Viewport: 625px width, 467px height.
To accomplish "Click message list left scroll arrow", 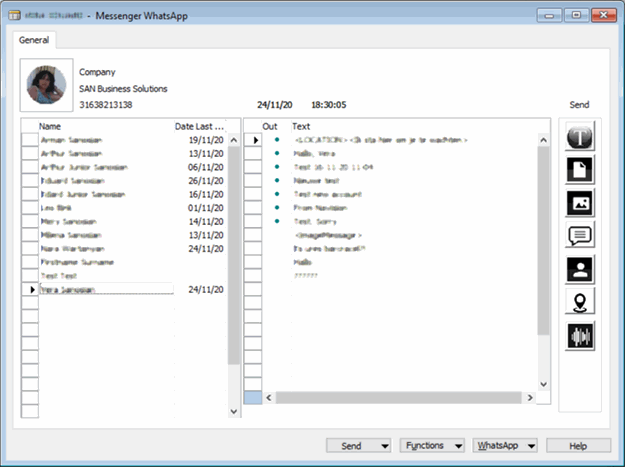I will click(269, 398).
